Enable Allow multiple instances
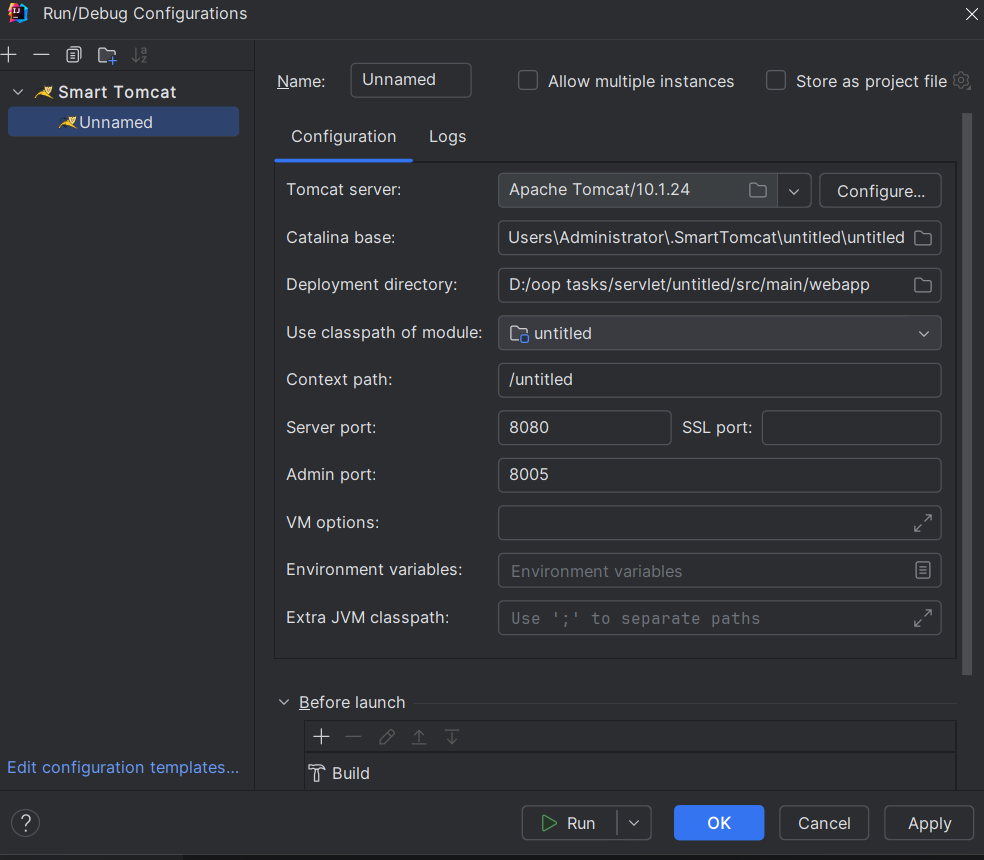 (x=528, y=80)
